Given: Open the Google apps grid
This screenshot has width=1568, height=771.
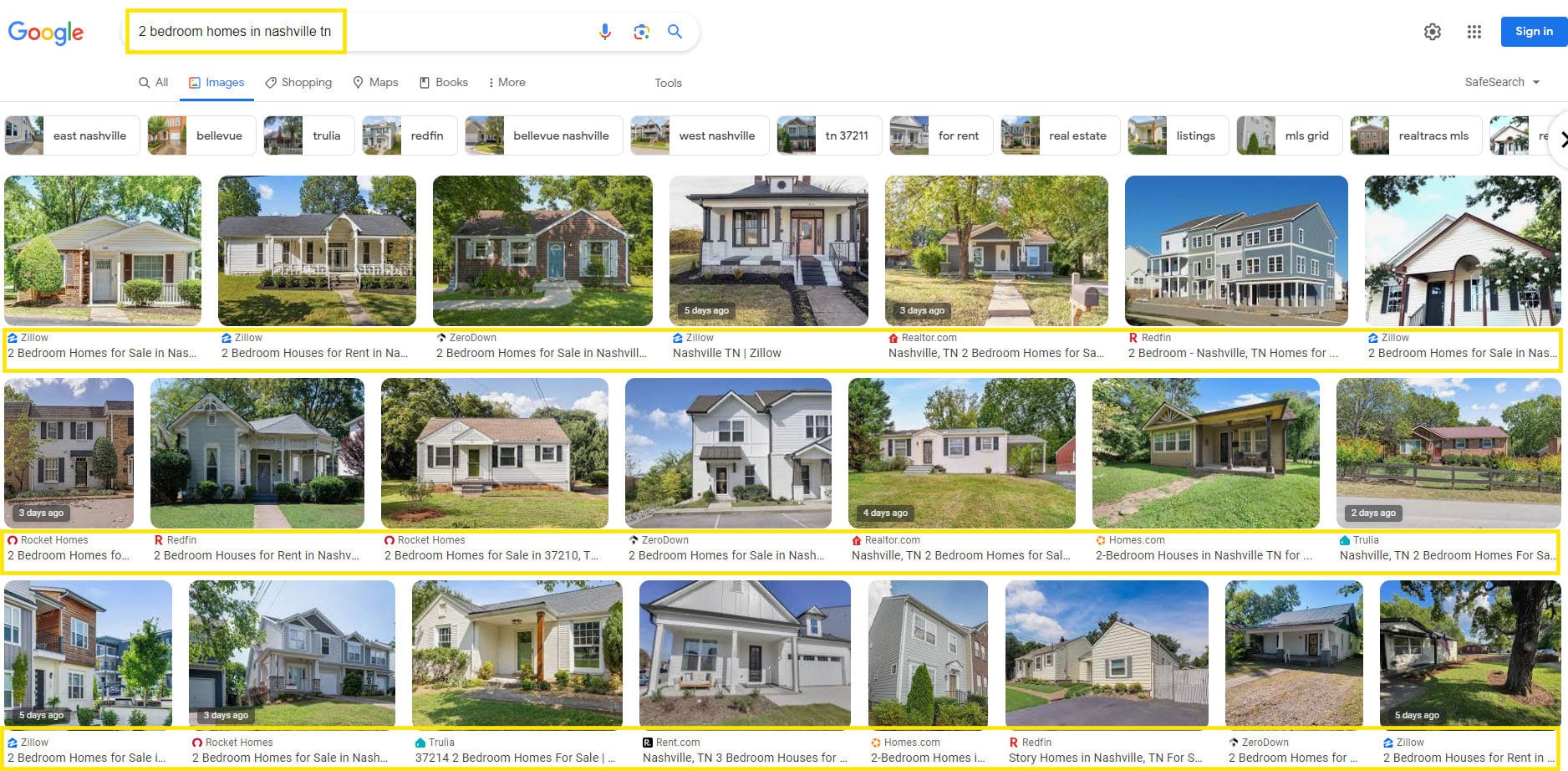Looking at the screenshot, I should pos(1474,32).
